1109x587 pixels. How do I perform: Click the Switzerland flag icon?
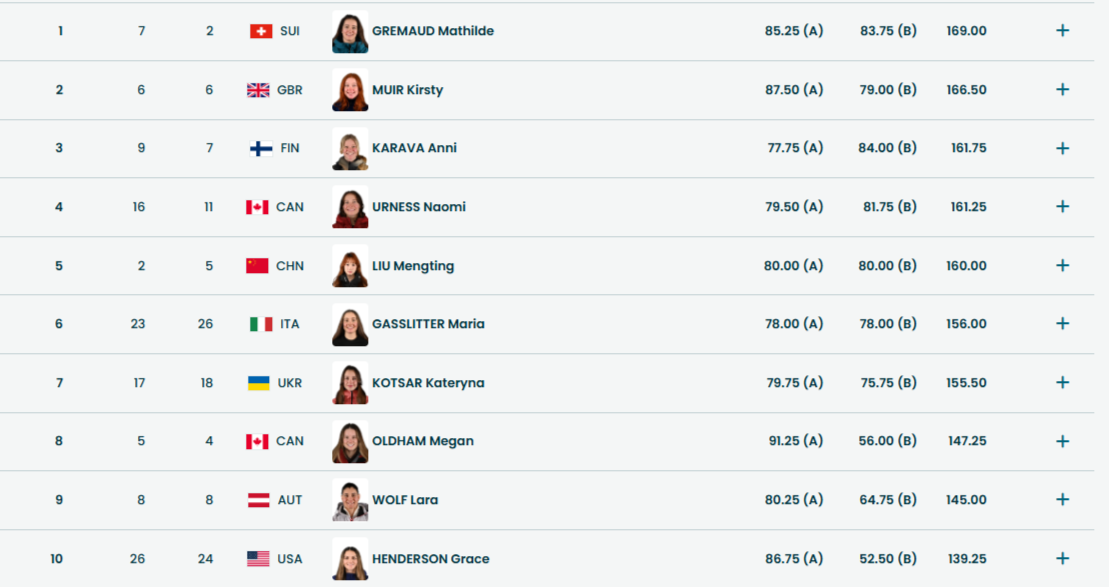(x=261, y=31)
